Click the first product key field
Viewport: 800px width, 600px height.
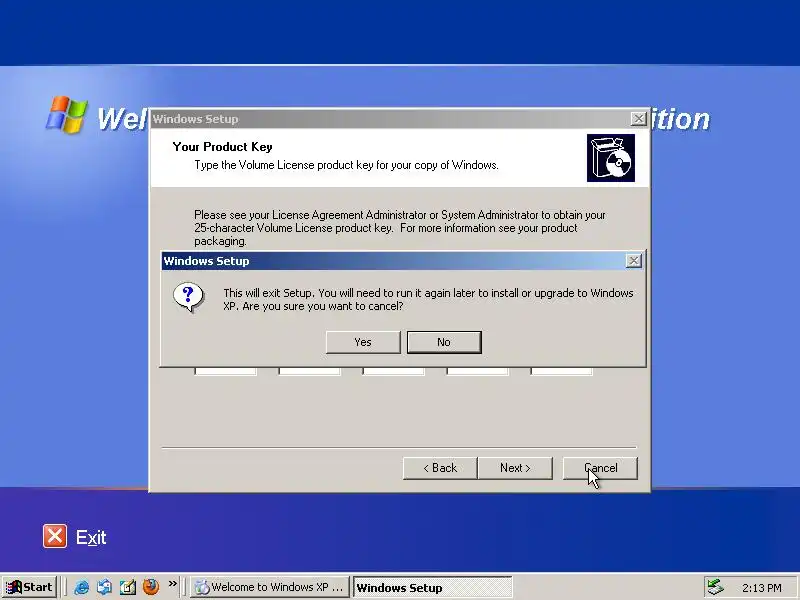pyautogui.click(x=225, y=371)
